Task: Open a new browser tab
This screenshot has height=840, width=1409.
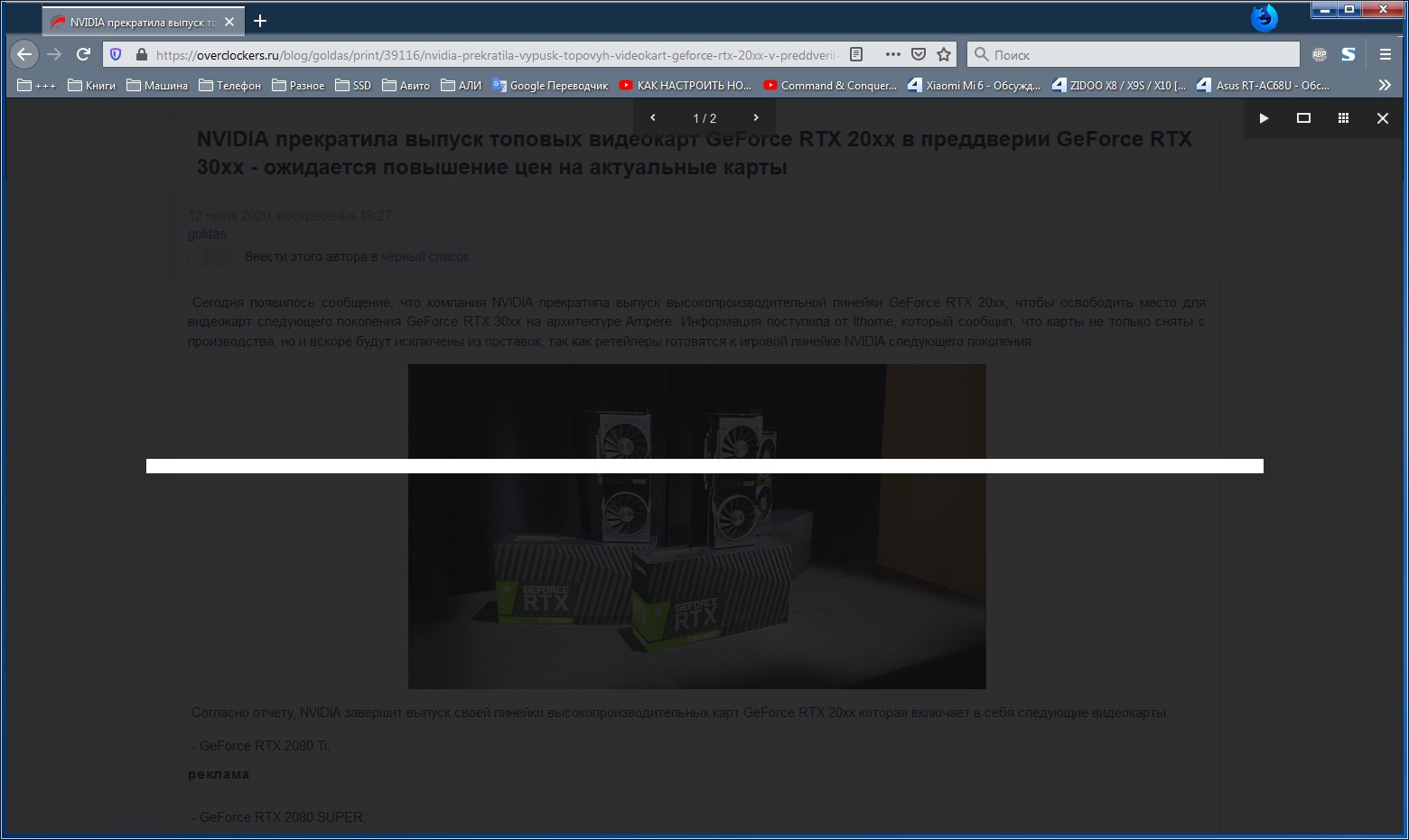Action: pyautogui.click(x=260, y=21)
